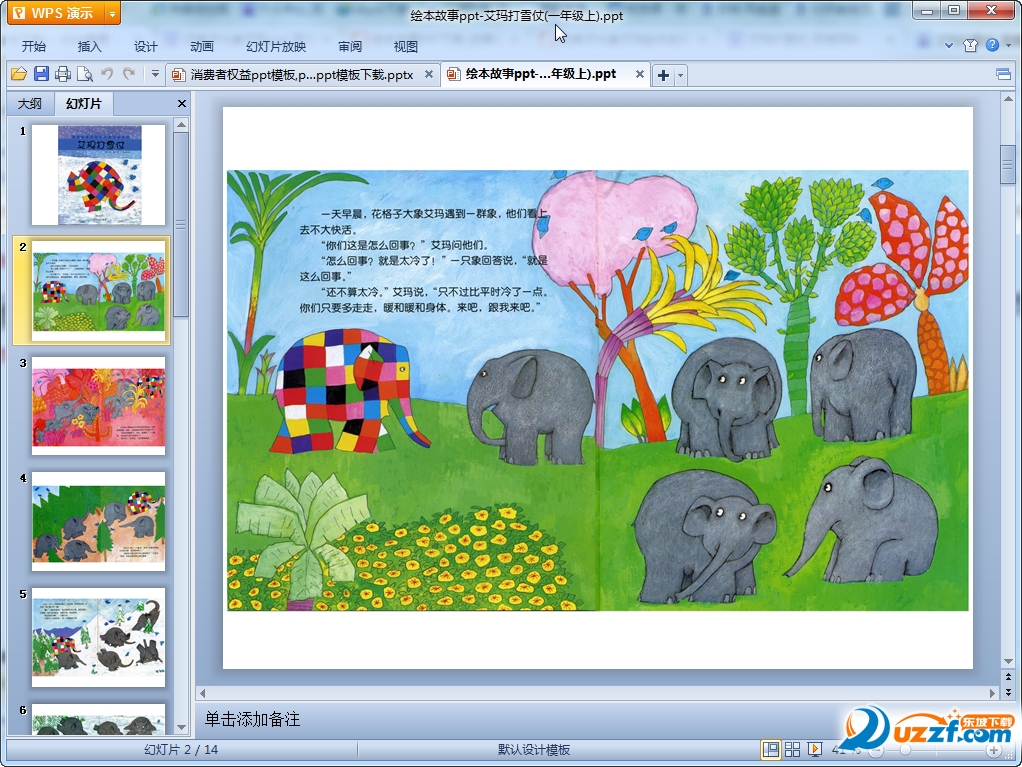1022x767 pixels.
Task: Select slide 3 thumbnail with red background
Action: [x=98, y=405]
